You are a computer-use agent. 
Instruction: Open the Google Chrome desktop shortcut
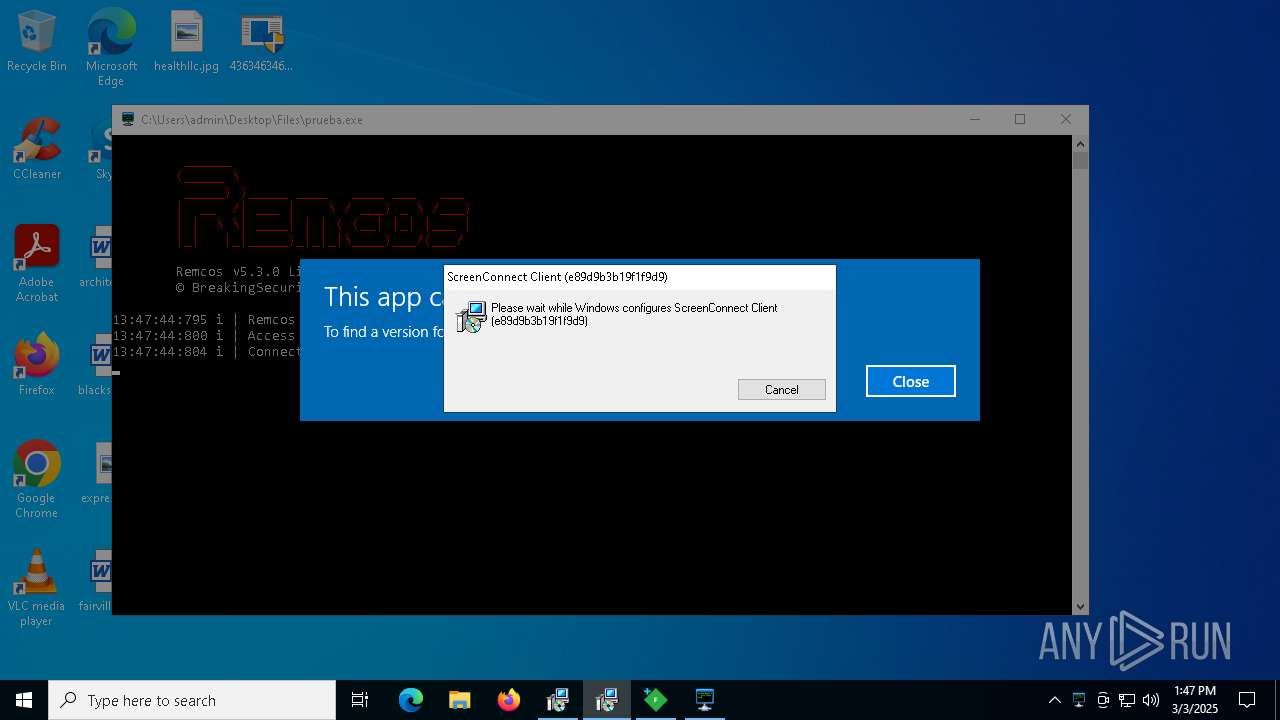[37, 480]
